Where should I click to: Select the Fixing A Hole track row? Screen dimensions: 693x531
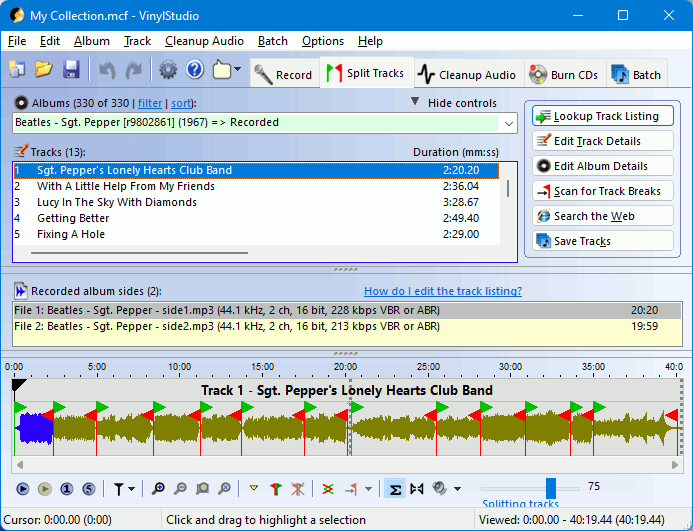(x=256, y=234)
